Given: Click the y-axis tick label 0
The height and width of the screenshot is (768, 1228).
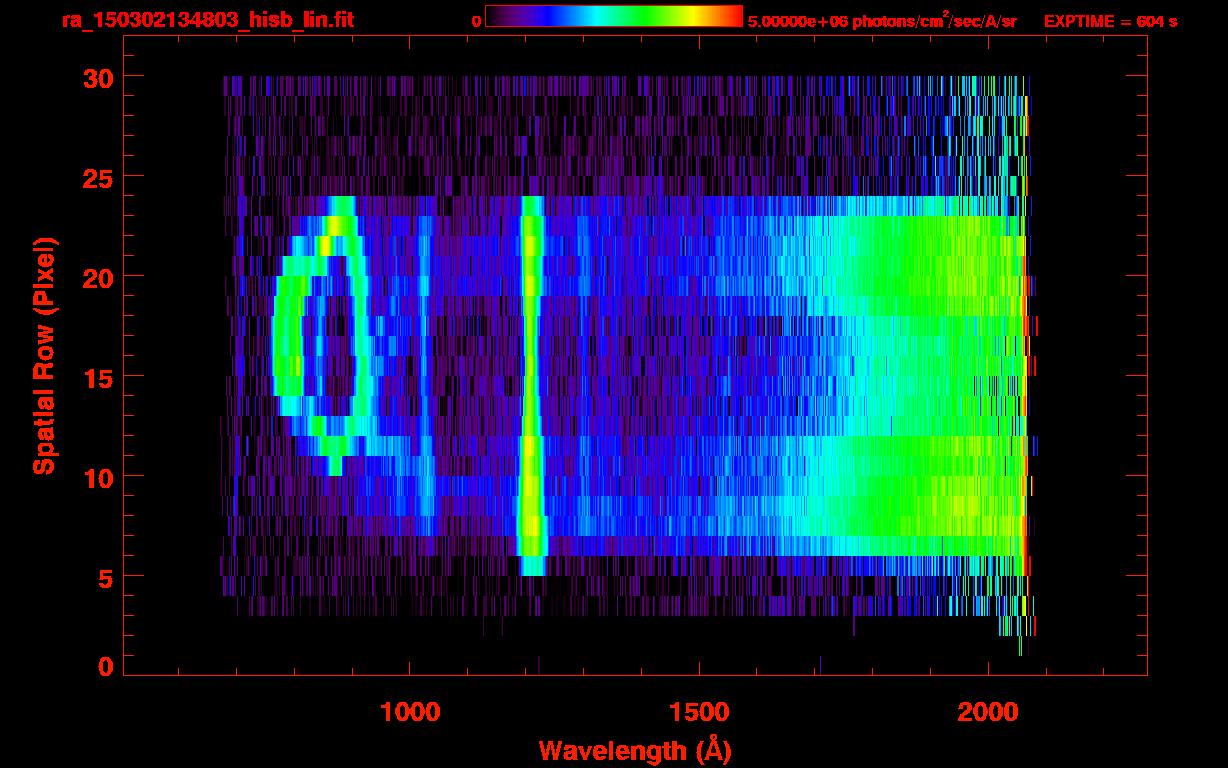Looking at the screenshot, I should coord(105,666).
